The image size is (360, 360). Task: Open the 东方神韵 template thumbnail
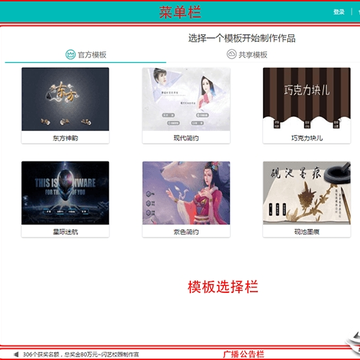[65, 99]
